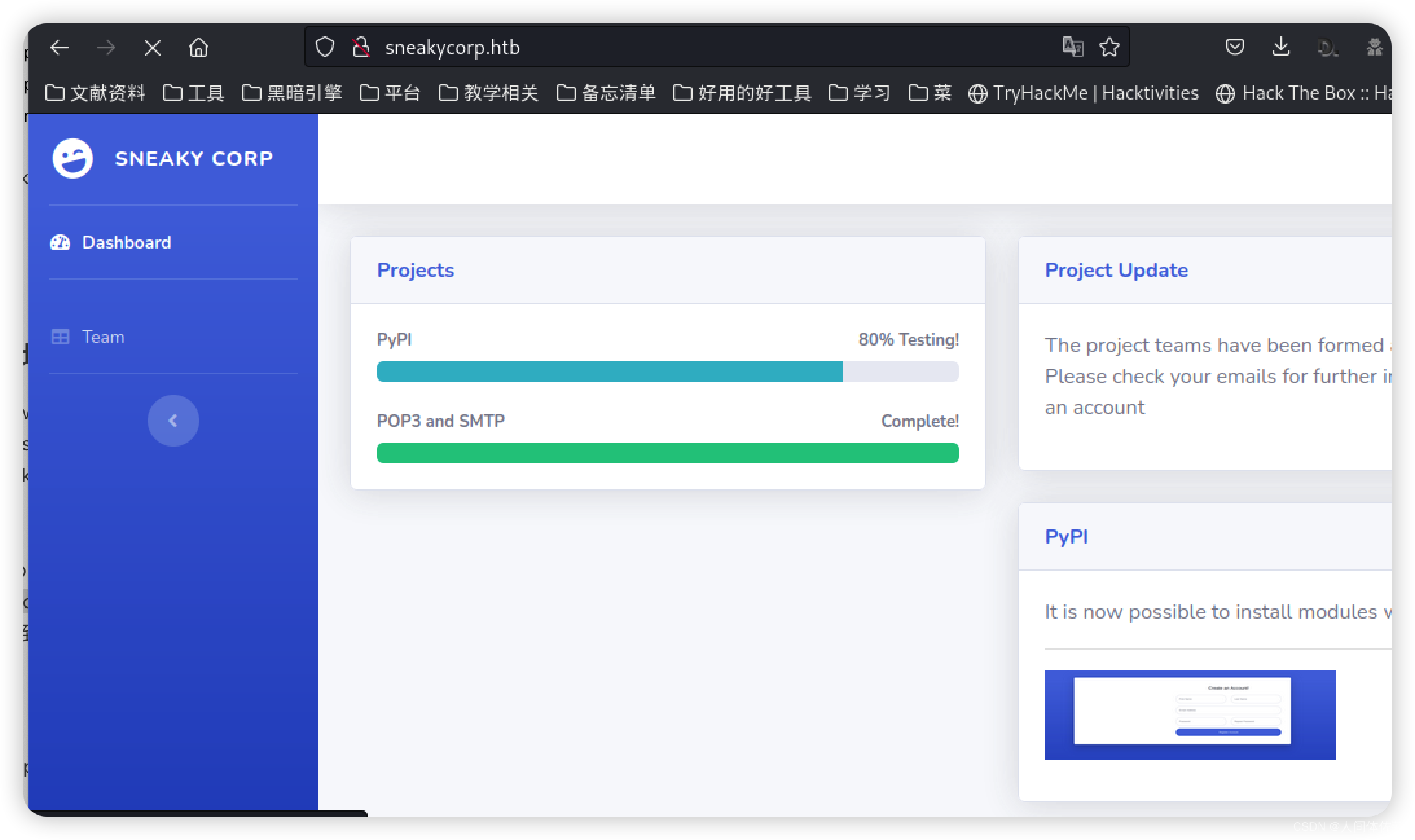Stop loading the page with X
The image size is (1415, 840).
click(x=153, y=47)
